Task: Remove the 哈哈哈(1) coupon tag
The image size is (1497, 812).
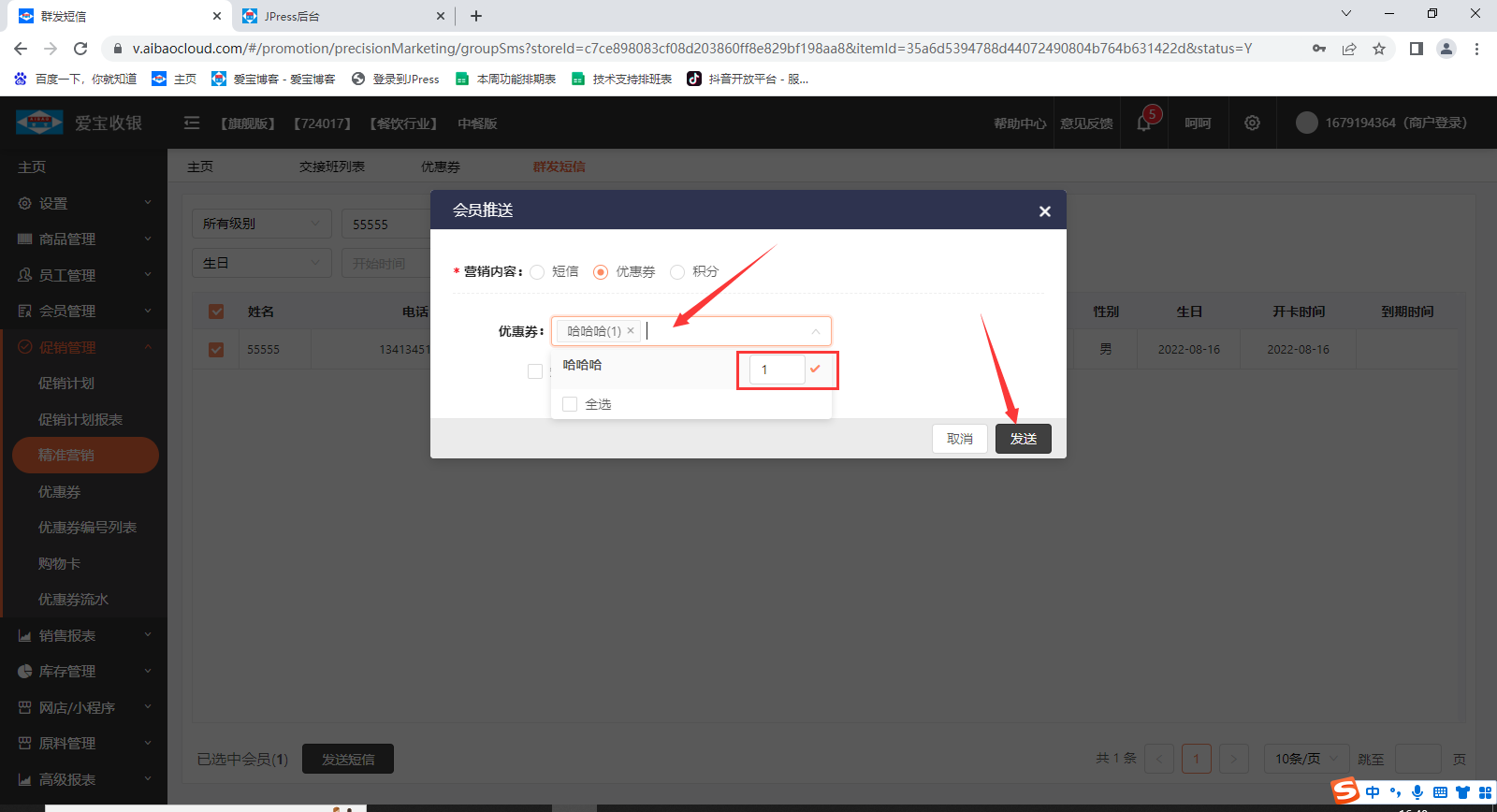Action: pyautogui.click(x=631, y=330)
